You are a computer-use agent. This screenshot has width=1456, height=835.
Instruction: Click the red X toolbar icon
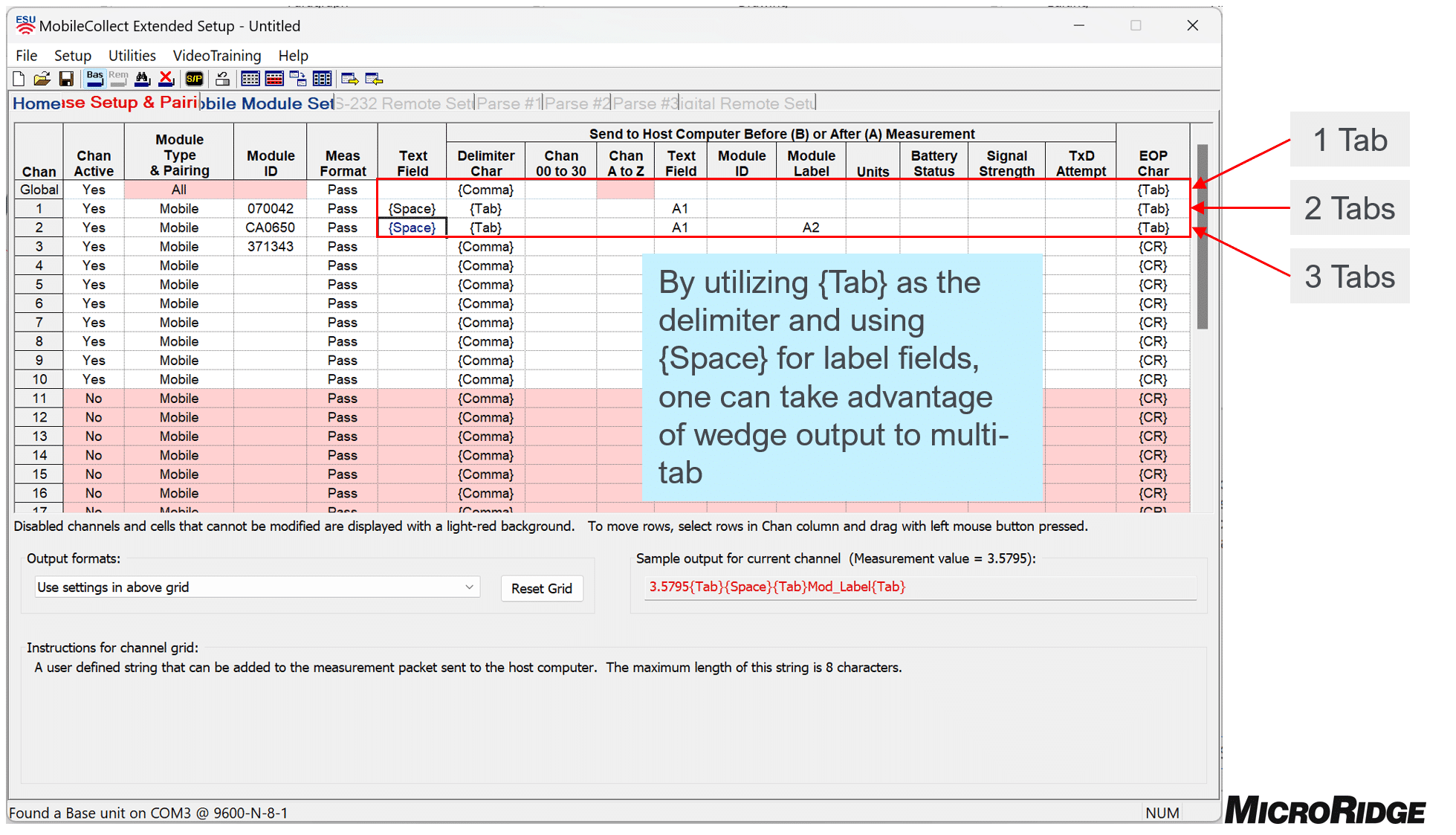point(166,79)
